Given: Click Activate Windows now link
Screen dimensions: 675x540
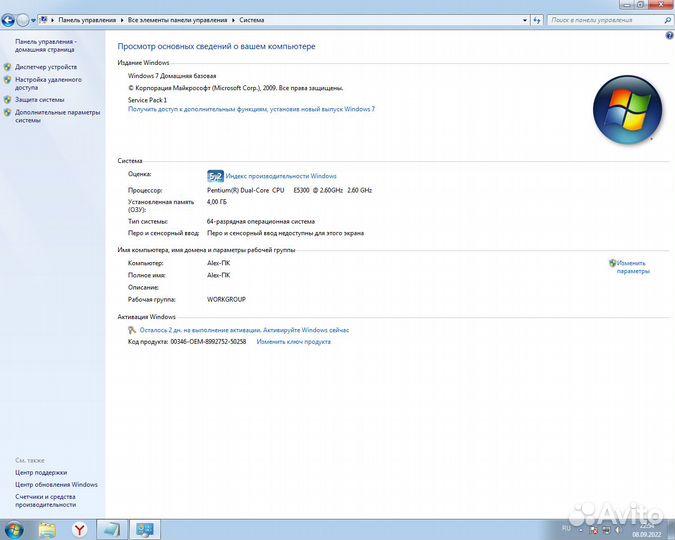Looking at the screenshot, I should tap(244, 329).
